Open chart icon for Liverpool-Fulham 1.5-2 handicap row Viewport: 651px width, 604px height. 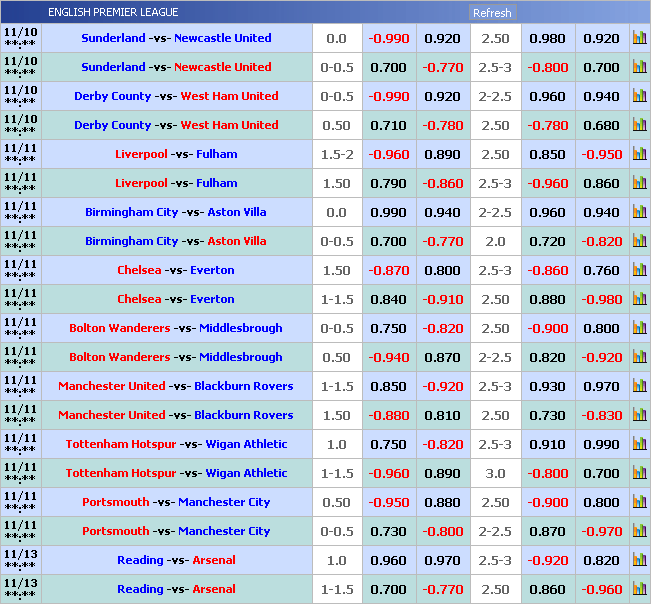[639, 155]
